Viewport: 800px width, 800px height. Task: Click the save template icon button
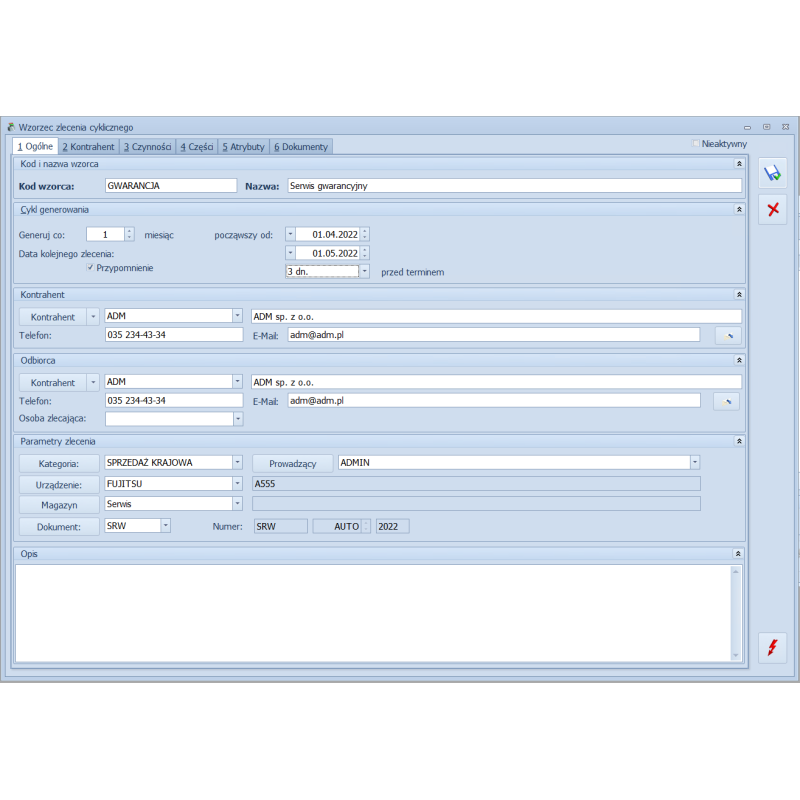(x=772, y=173)
